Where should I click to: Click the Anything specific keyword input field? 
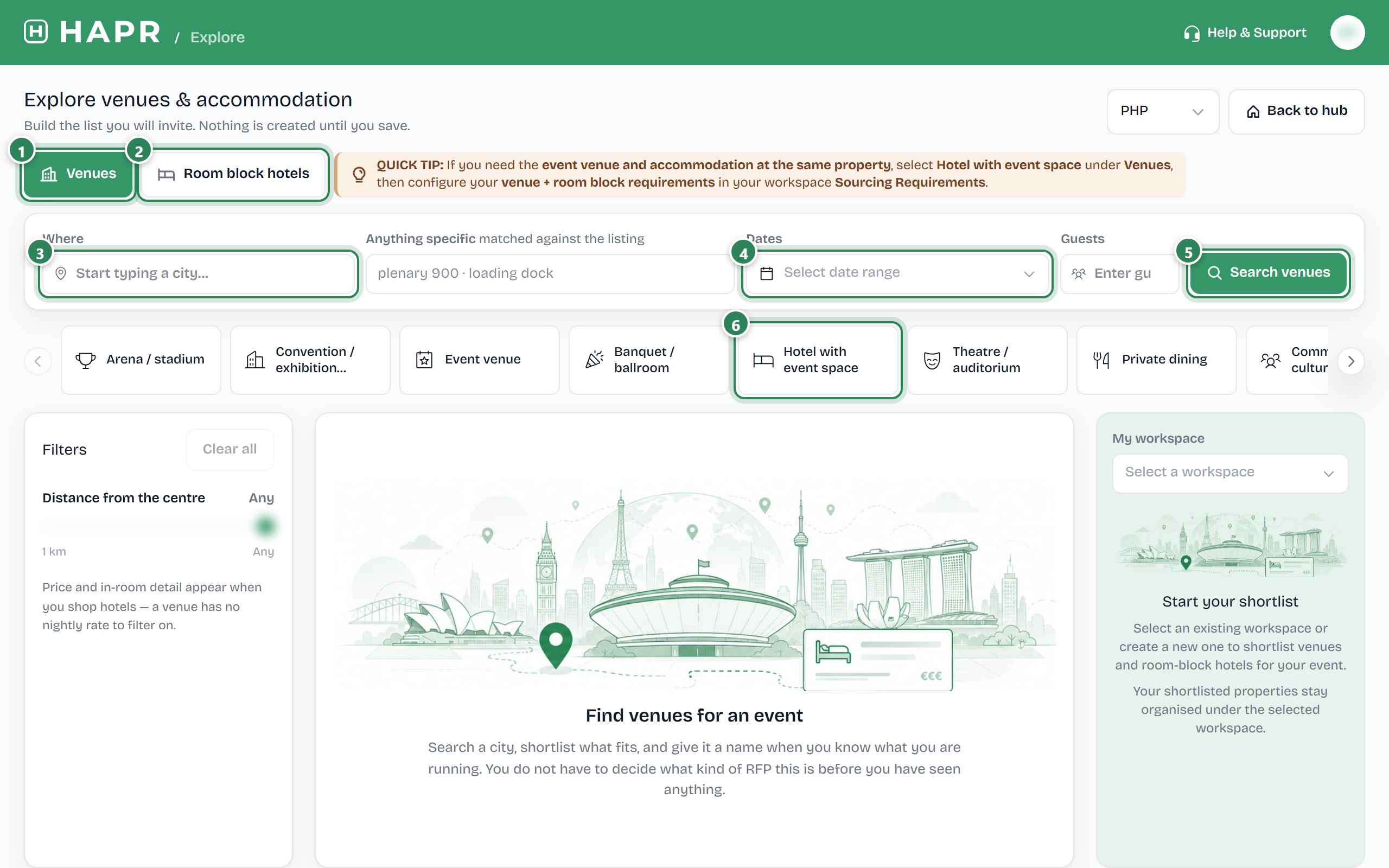pos(549,274)
